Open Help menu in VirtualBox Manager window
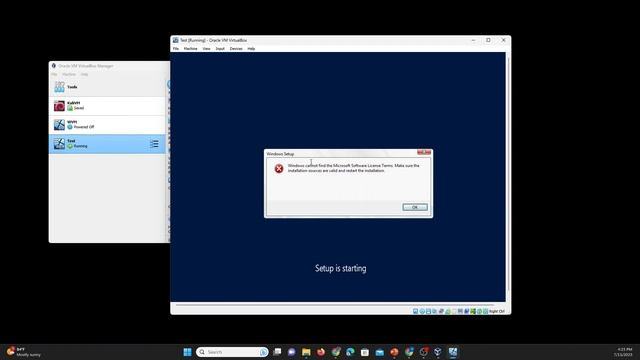The height and width of the screenshot is (360, 640). tap(84, 74)
